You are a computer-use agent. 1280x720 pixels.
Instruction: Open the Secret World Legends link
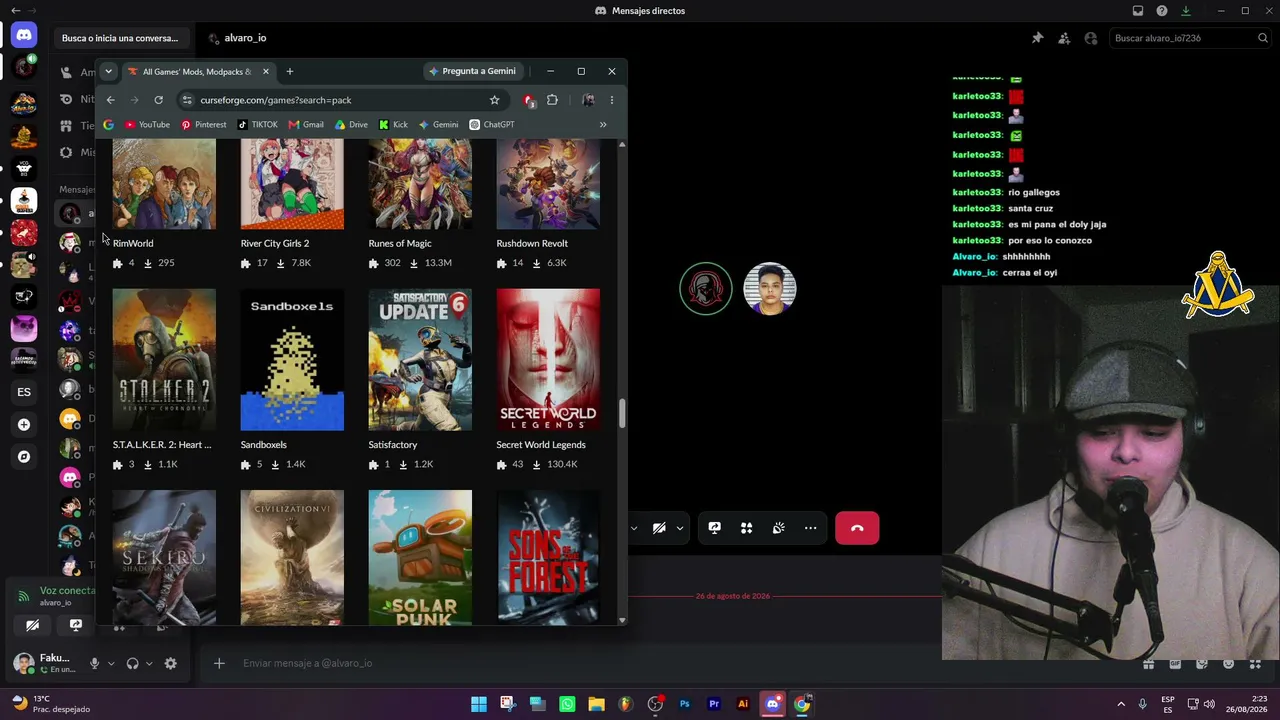click(x=541, y=445)
